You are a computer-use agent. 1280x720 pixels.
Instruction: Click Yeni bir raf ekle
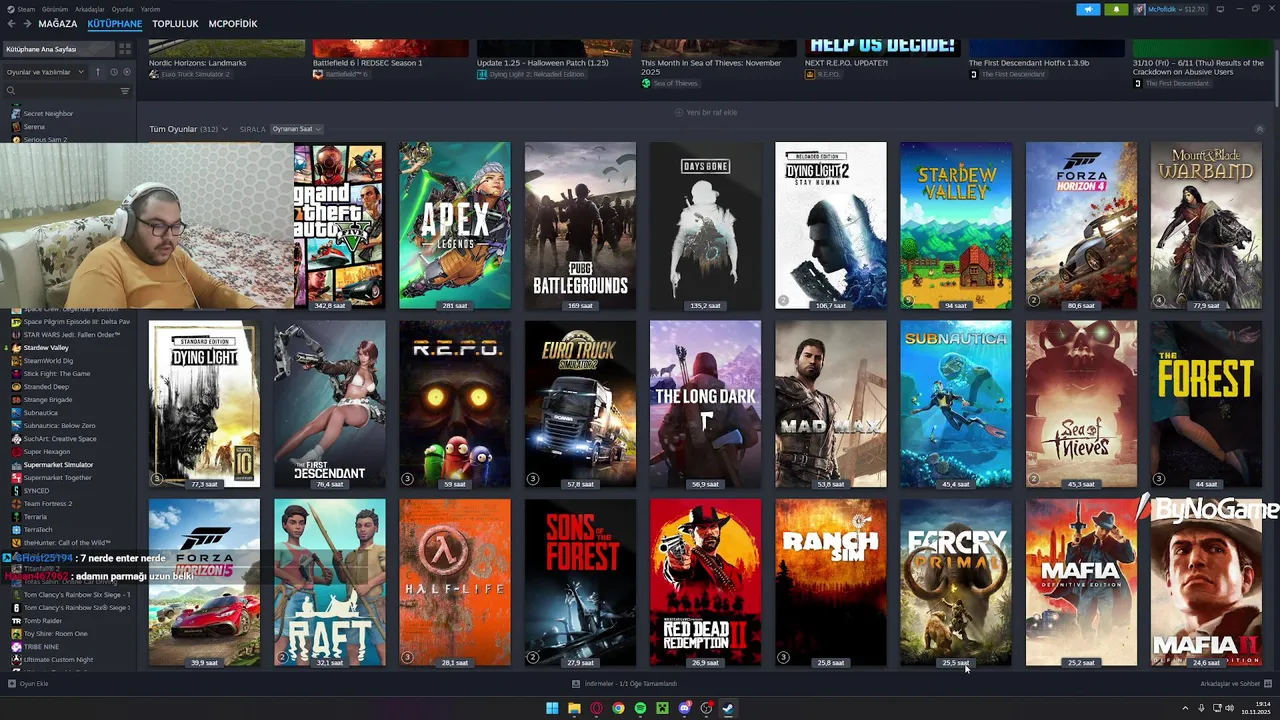tap(706, 112)
